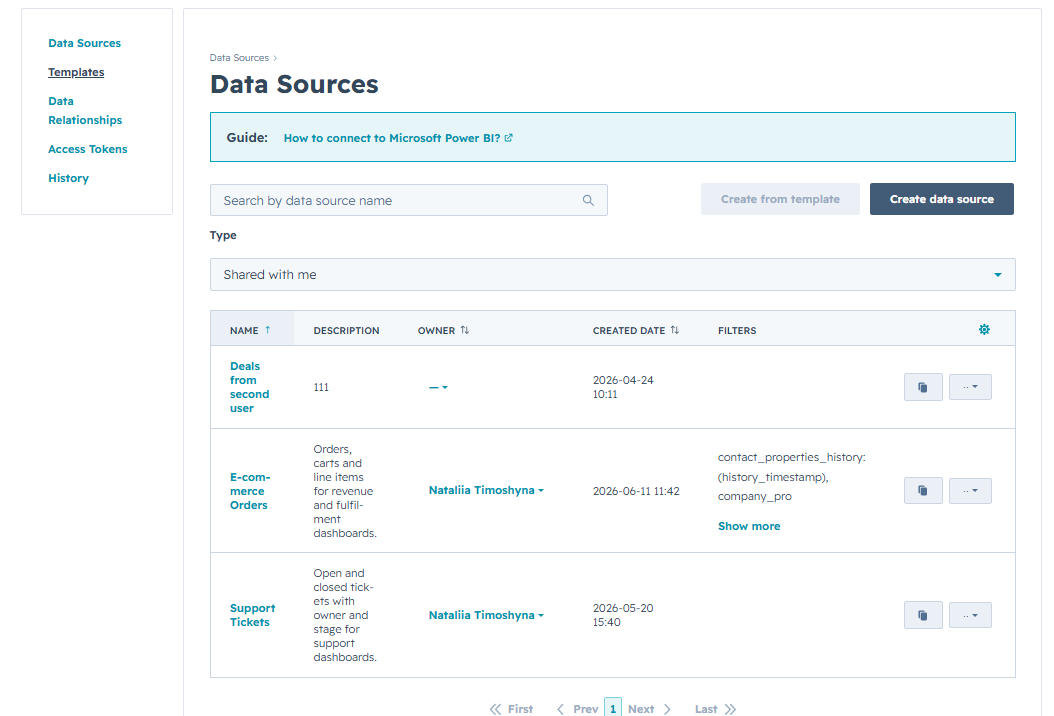Click the search magnifier icon
This screenshot has height=716, width=1054.
click(588, 200)
